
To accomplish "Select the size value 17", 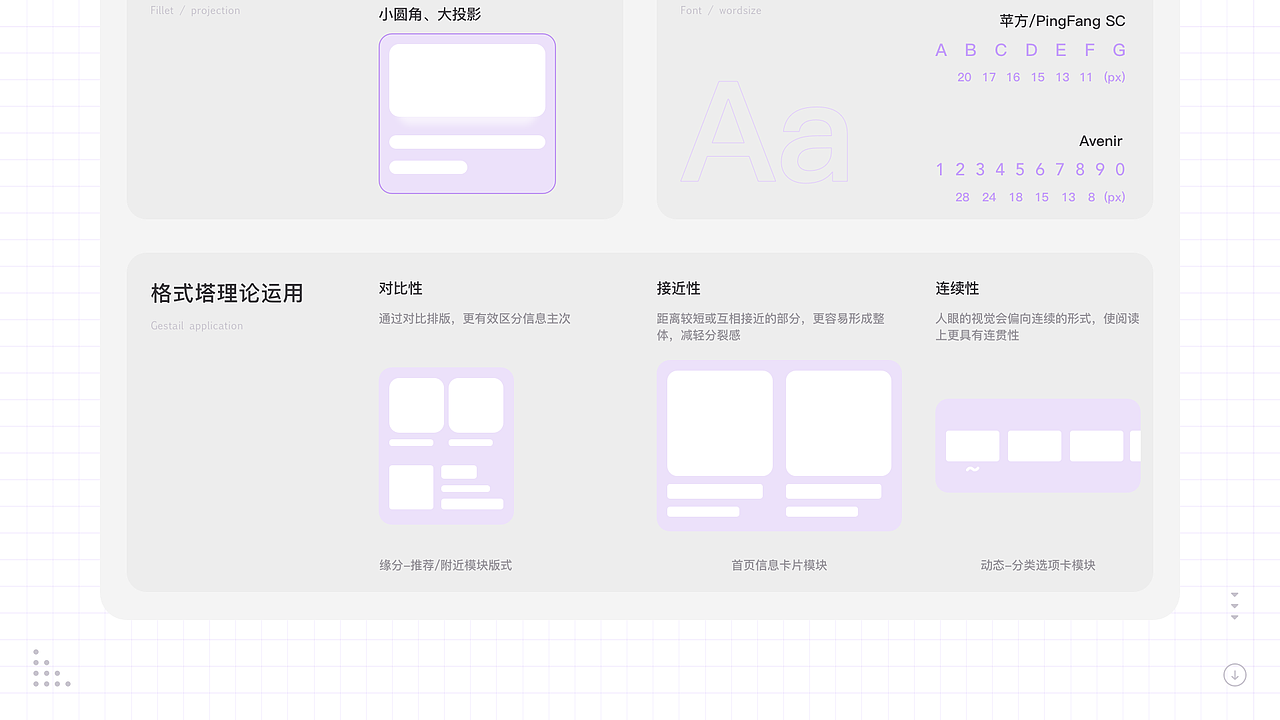I will 989,77.
